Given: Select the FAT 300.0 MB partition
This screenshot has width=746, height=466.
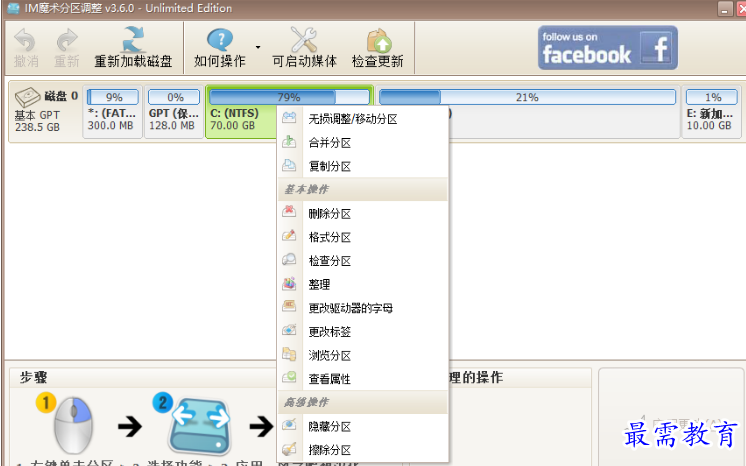Looking at the screenshot, I should point(113,112).
